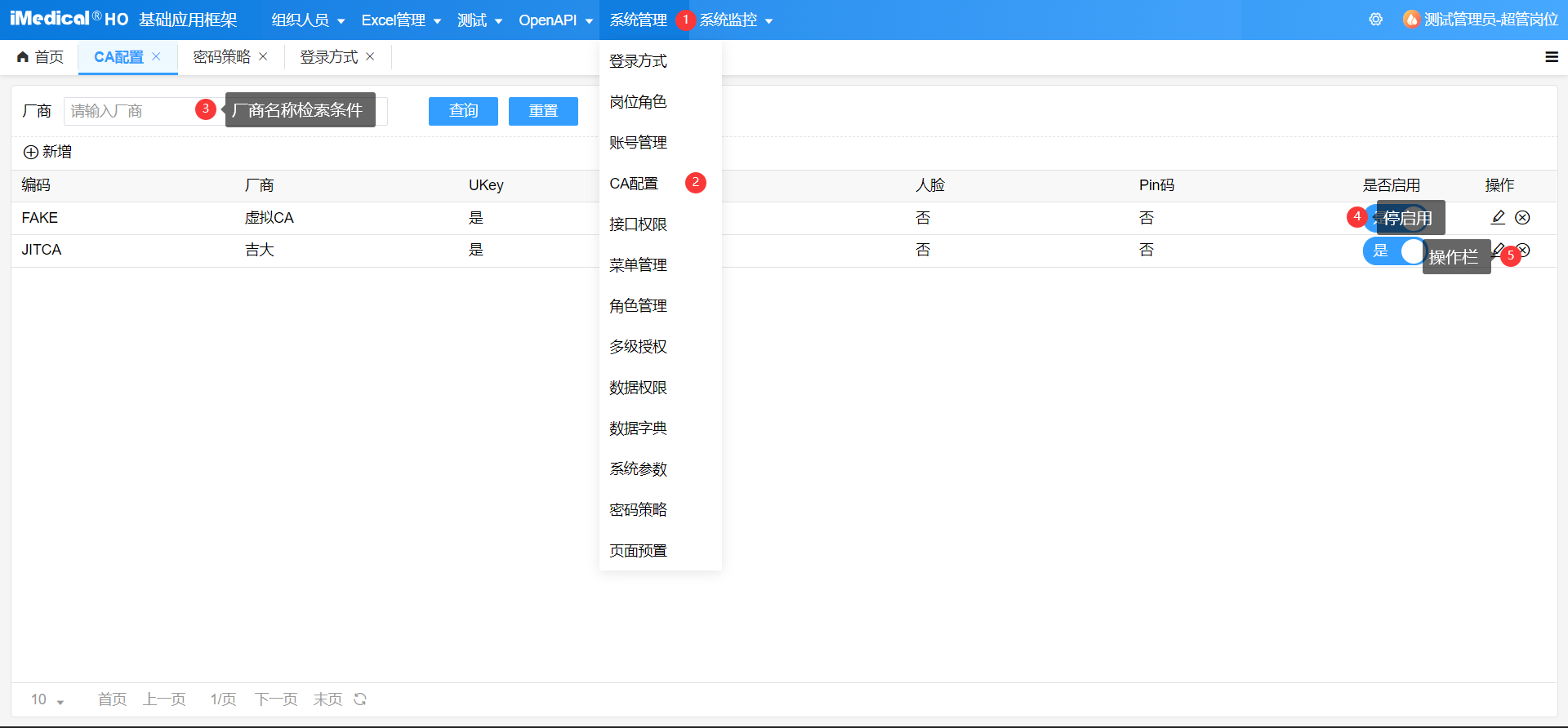Click the 重置 reset button
Viewport: 1568px width, 728px height.
tap(543, 111)
